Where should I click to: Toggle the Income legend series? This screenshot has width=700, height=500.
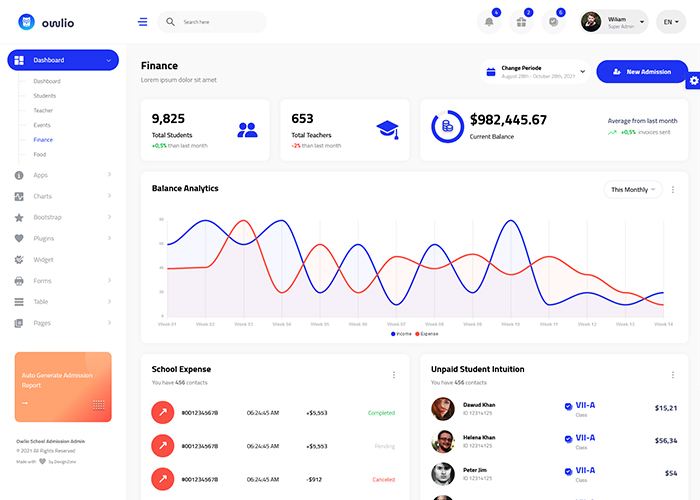(x=400, y=333)
